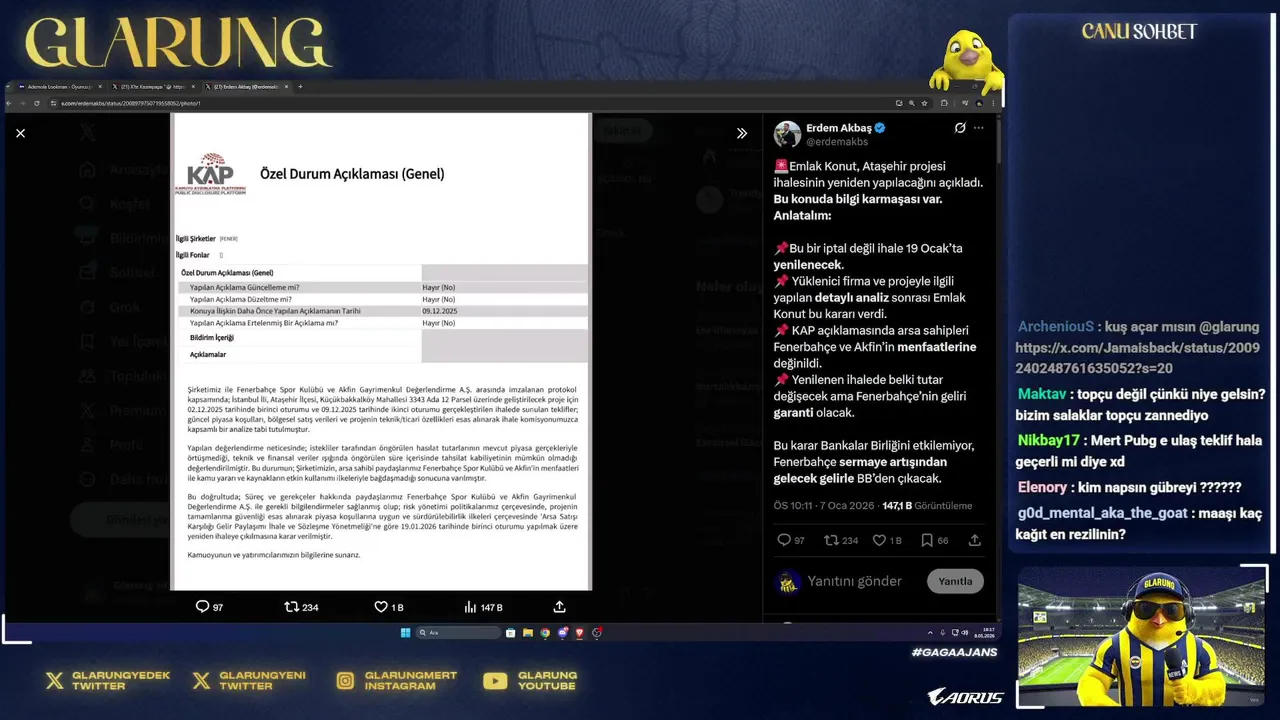This screenshot has height=720, width=1280.
Task: Click the Yanıtını gönder reply field
Action: point(855,581)
